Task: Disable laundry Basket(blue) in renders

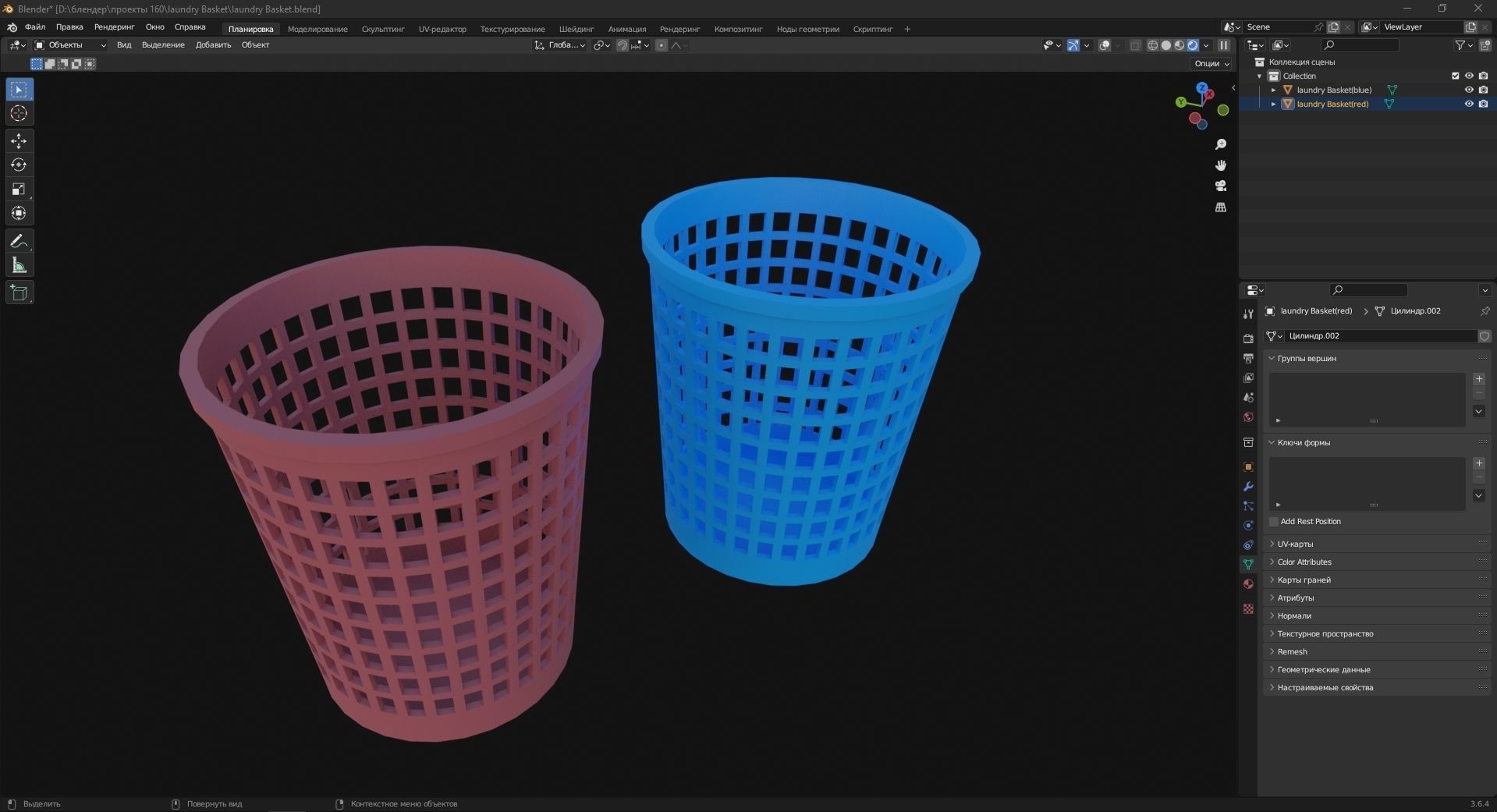Action: (x=1483, y=90)
